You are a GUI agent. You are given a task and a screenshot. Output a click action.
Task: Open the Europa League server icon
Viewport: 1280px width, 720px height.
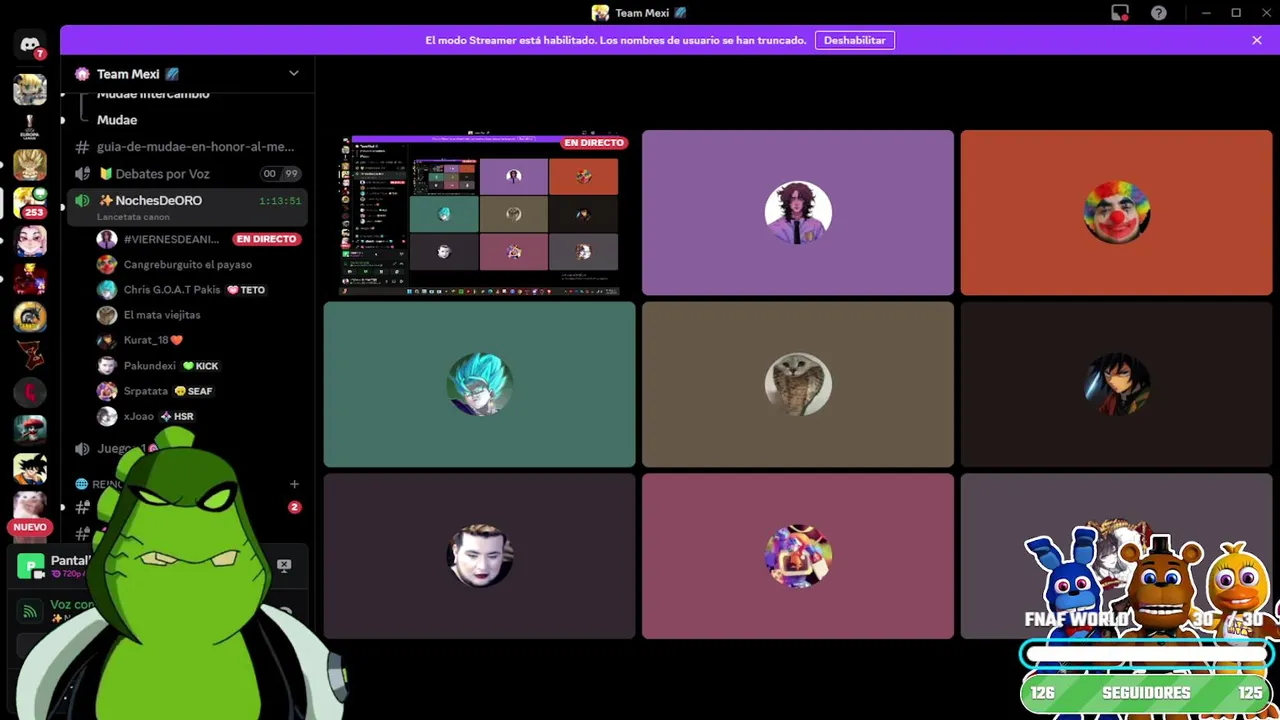[x=30, y=127]
